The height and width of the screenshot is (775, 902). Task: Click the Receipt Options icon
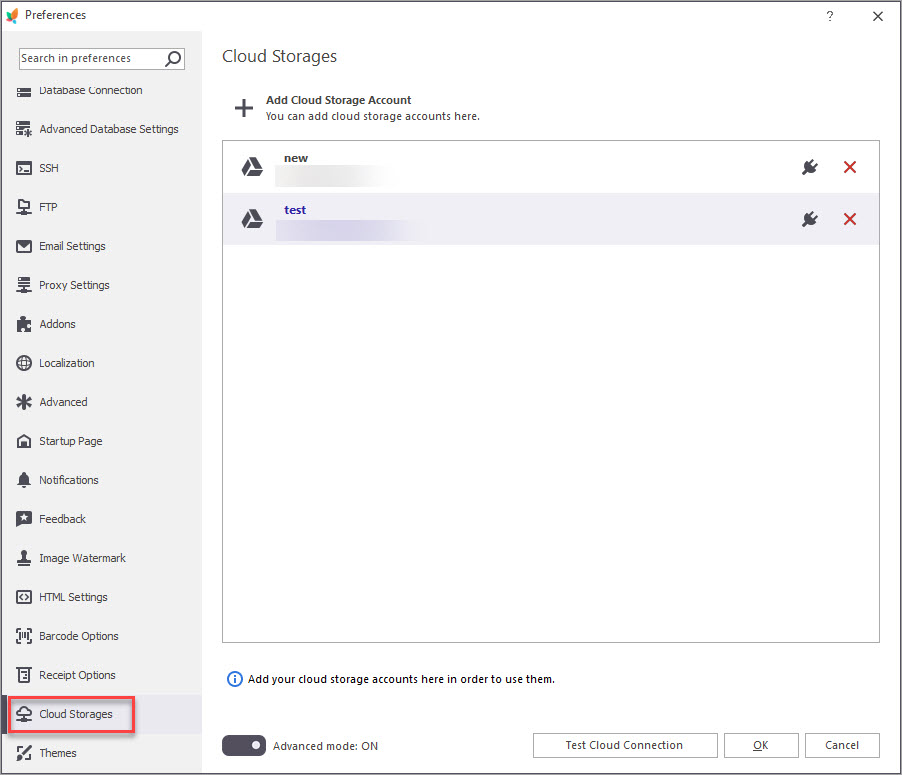[24, 675]
